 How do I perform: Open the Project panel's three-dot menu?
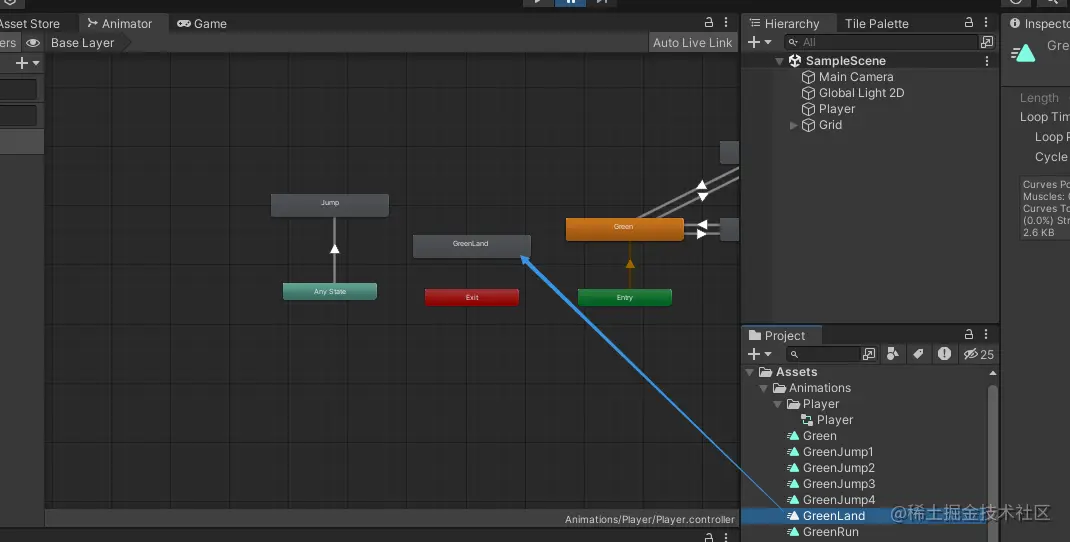(986, 334)
